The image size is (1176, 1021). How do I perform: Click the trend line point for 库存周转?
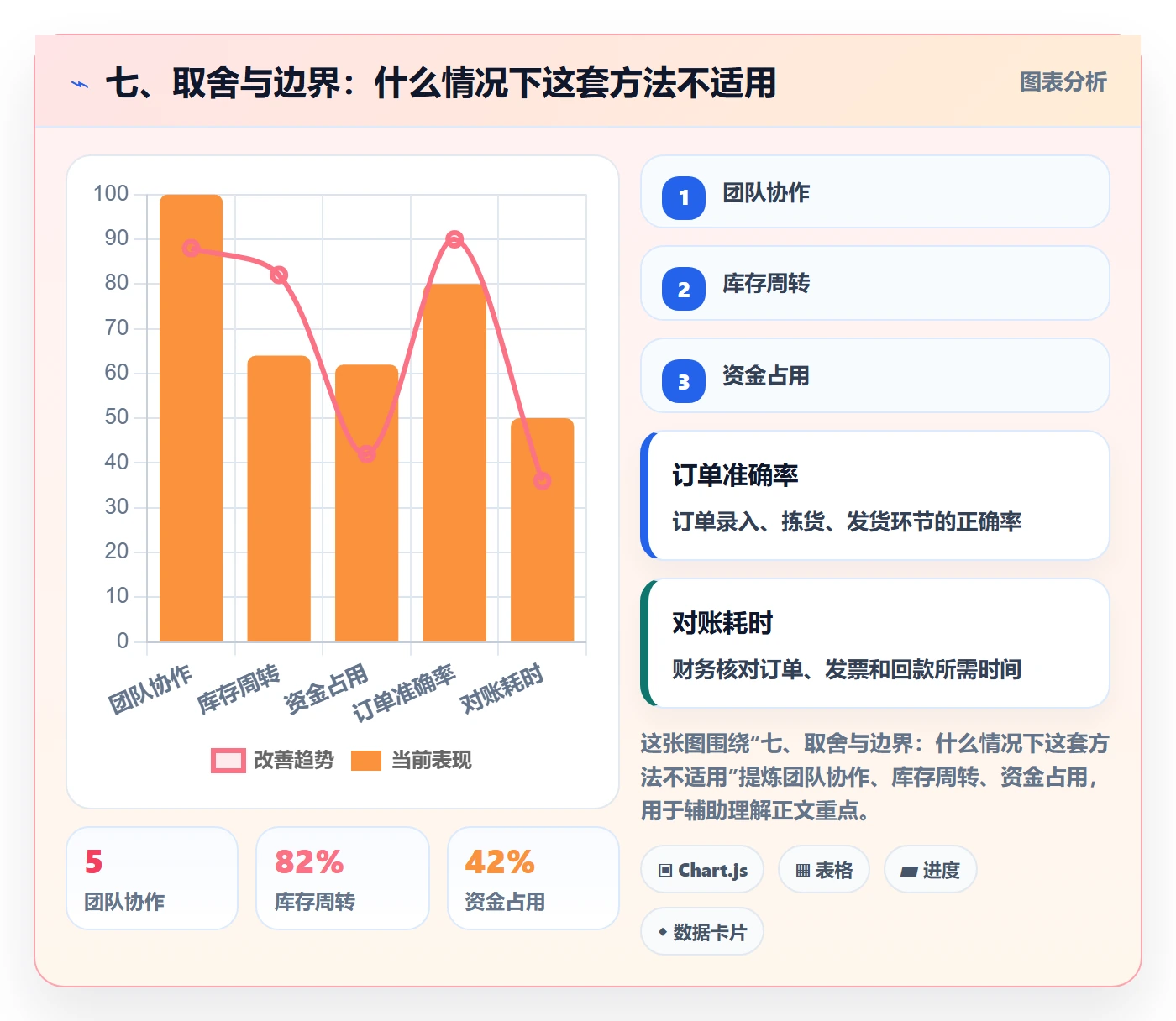pos(279,275)
